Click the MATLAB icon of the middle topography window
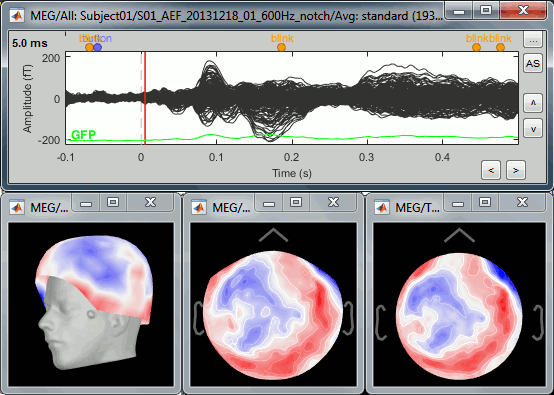554x395 pixels. pos(199,207)
